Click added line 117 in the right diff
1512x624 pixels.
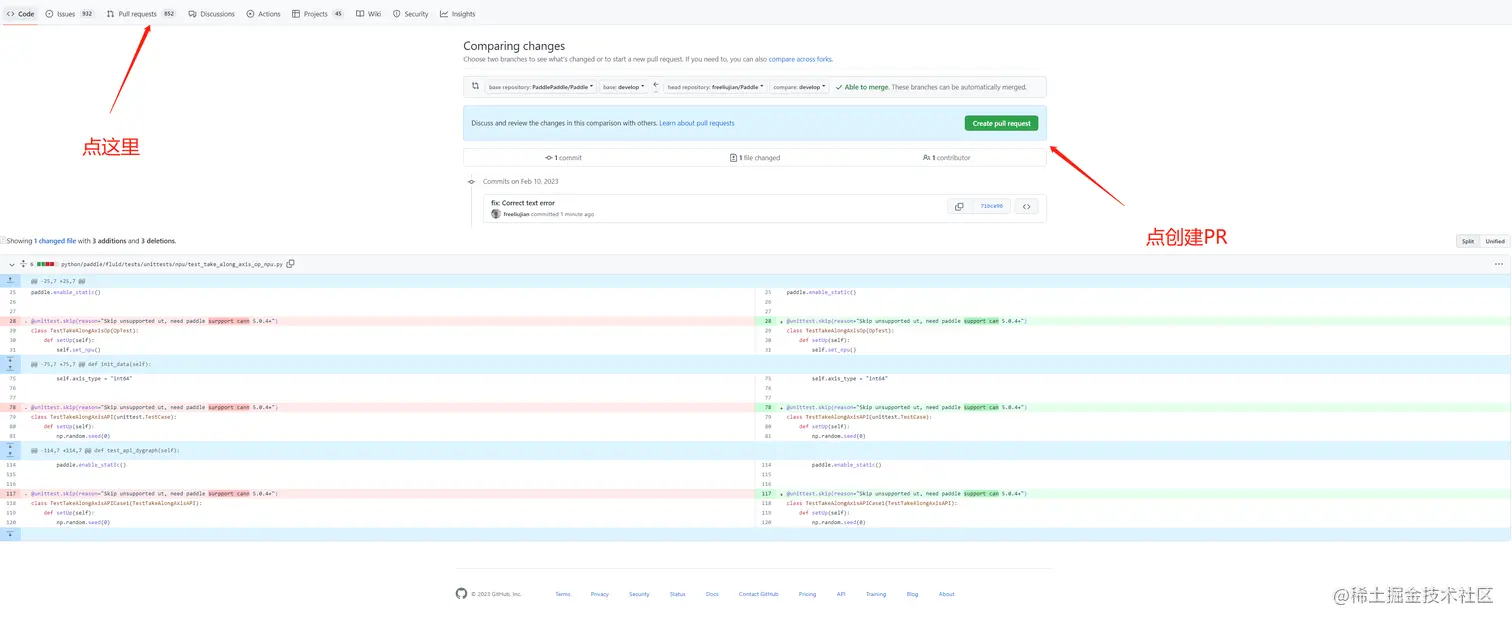pos(1133,493)
